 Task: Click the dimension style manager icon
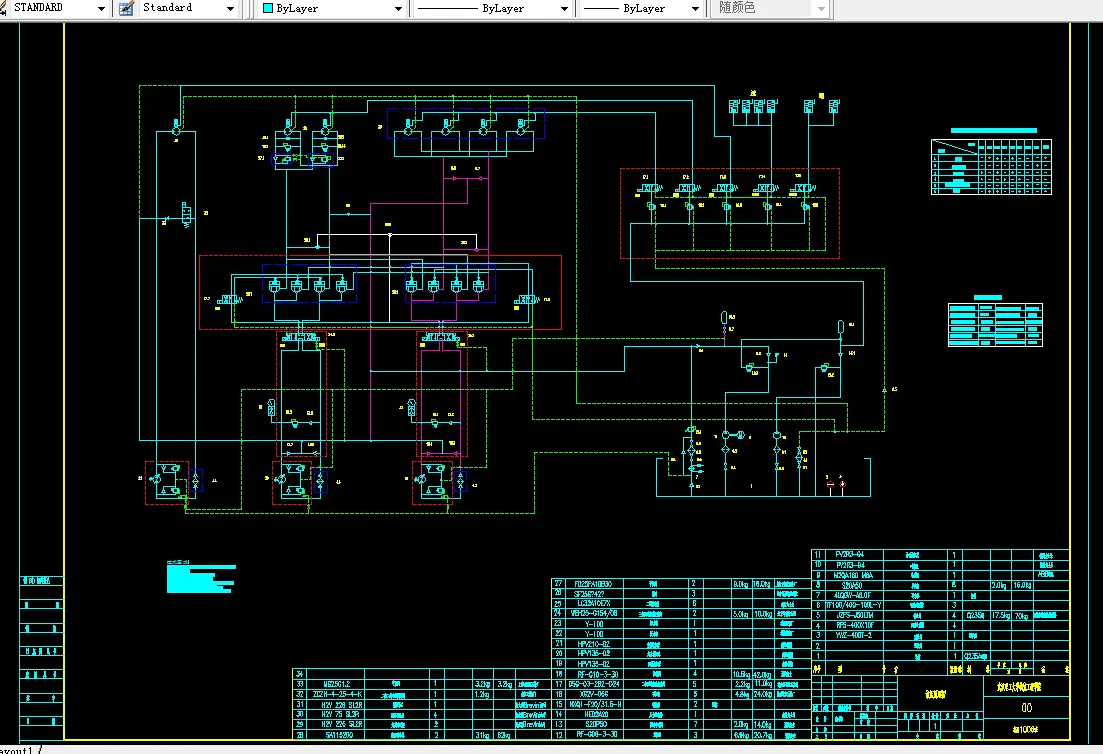(x=126, y=8)
